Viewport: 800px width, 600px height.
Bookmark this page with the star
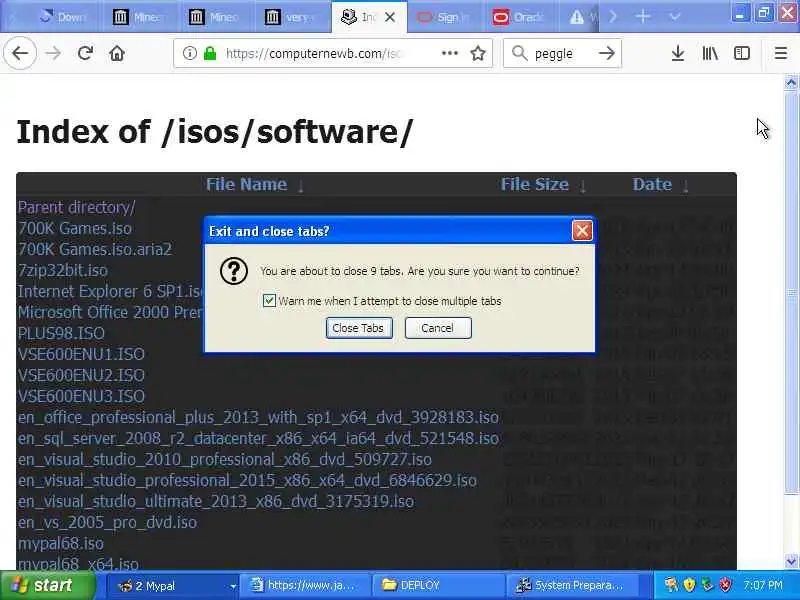478,53
